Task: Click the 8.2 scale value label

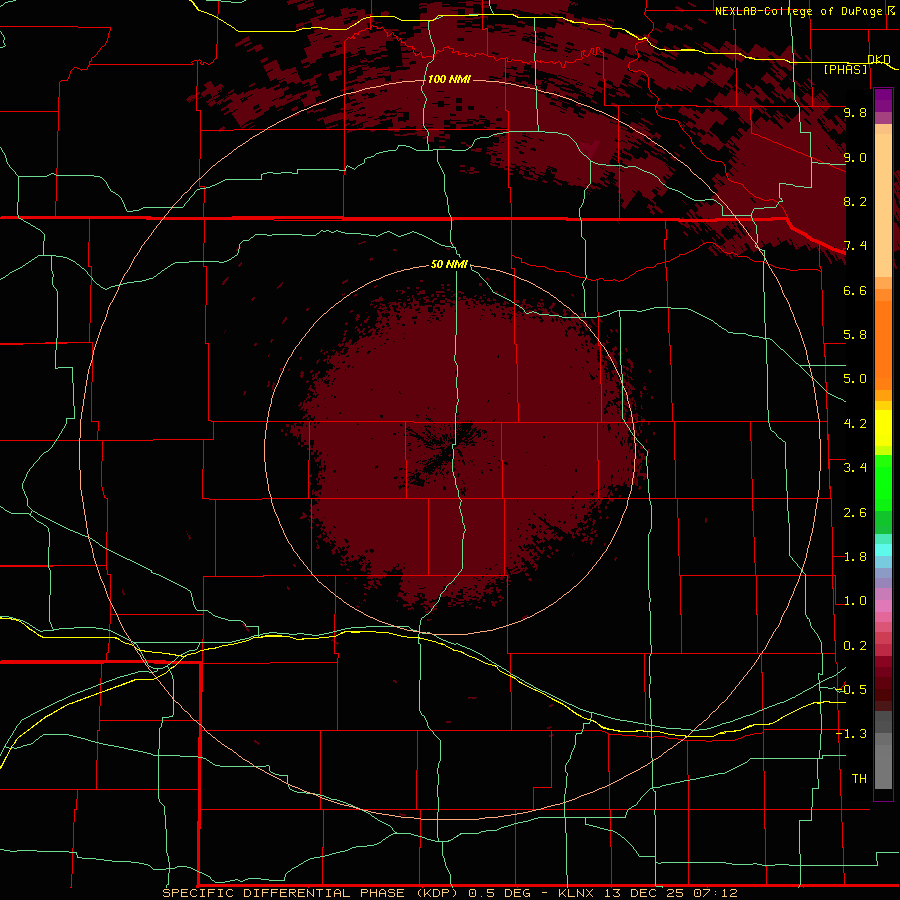Action: point(855,201)
